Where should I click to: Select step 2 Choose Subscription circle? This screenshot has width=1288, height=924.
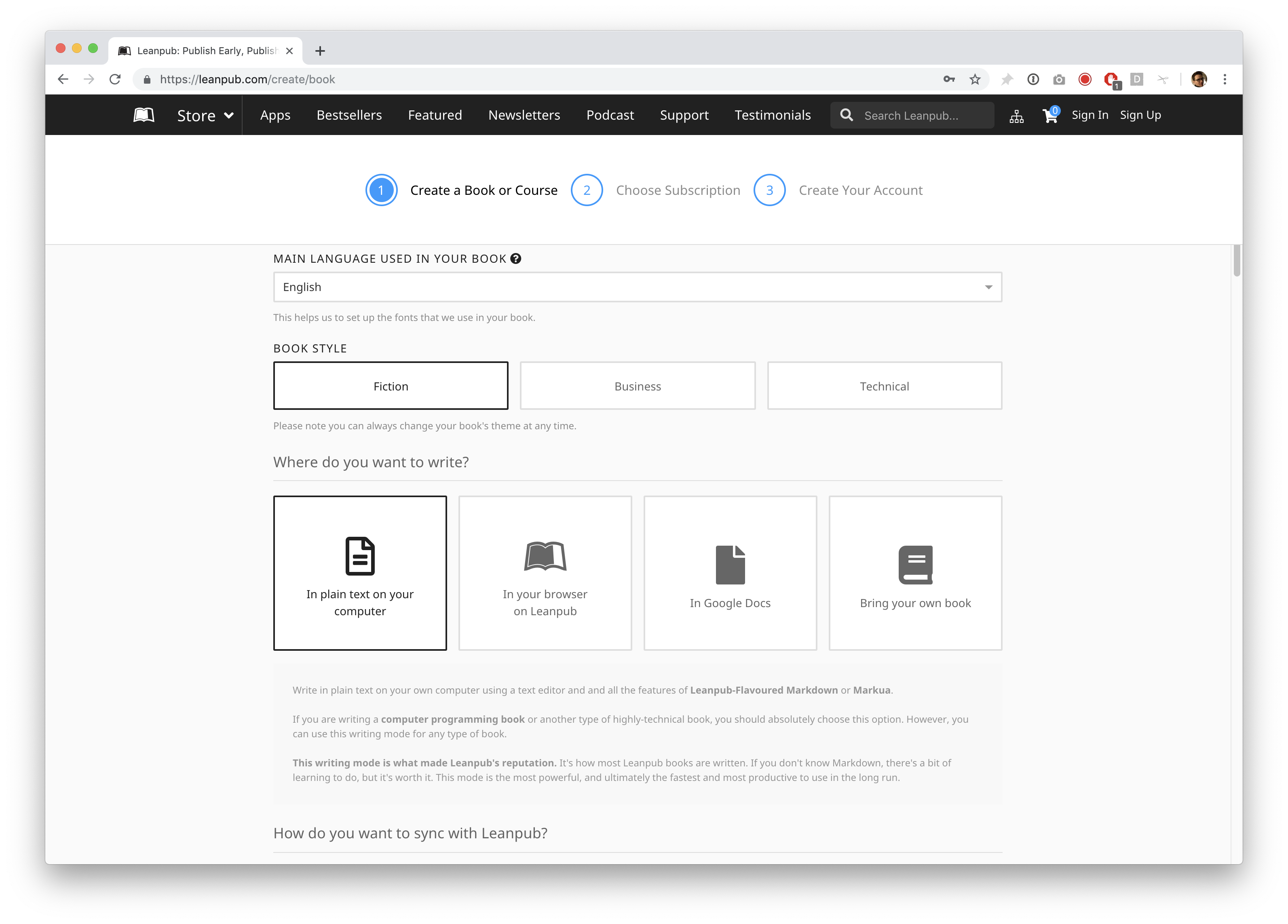(x=587, y=190)
